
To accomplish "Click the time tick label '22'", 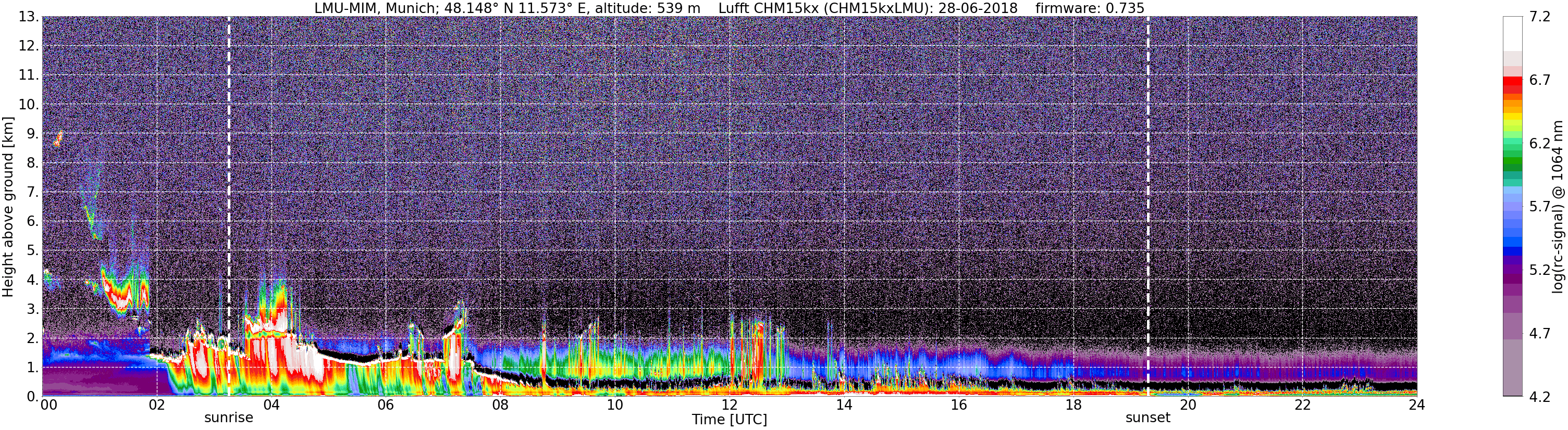I will click(1302, 405).
